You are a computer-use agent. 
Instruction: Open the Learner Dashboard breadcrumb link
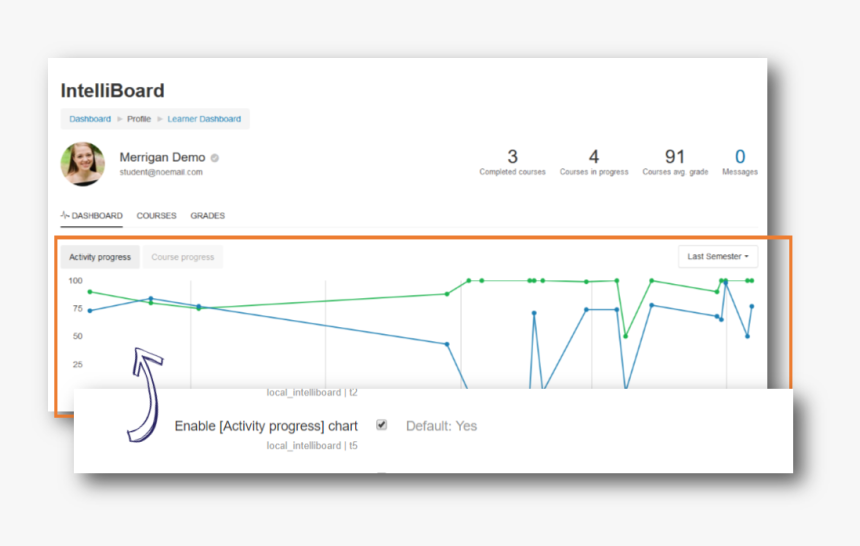[204, 119]
